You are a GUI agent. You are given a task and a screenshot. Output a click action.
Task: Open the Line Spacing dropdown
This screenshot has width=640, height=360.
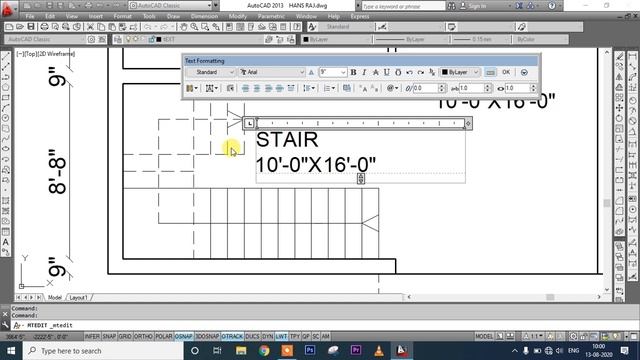[x=309, y=88]
